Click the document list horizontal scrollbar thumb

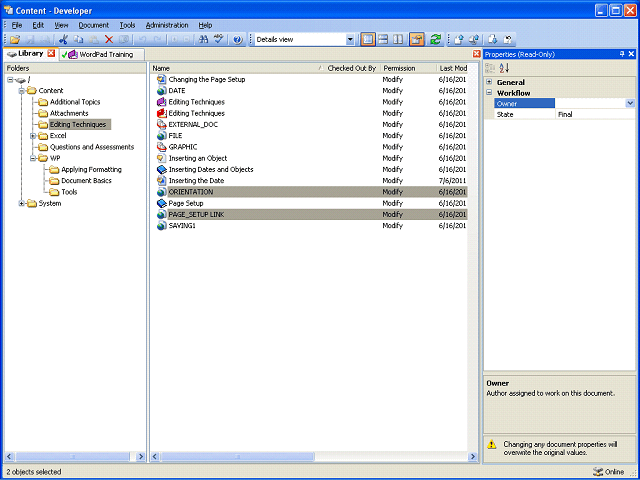(237, 456)
